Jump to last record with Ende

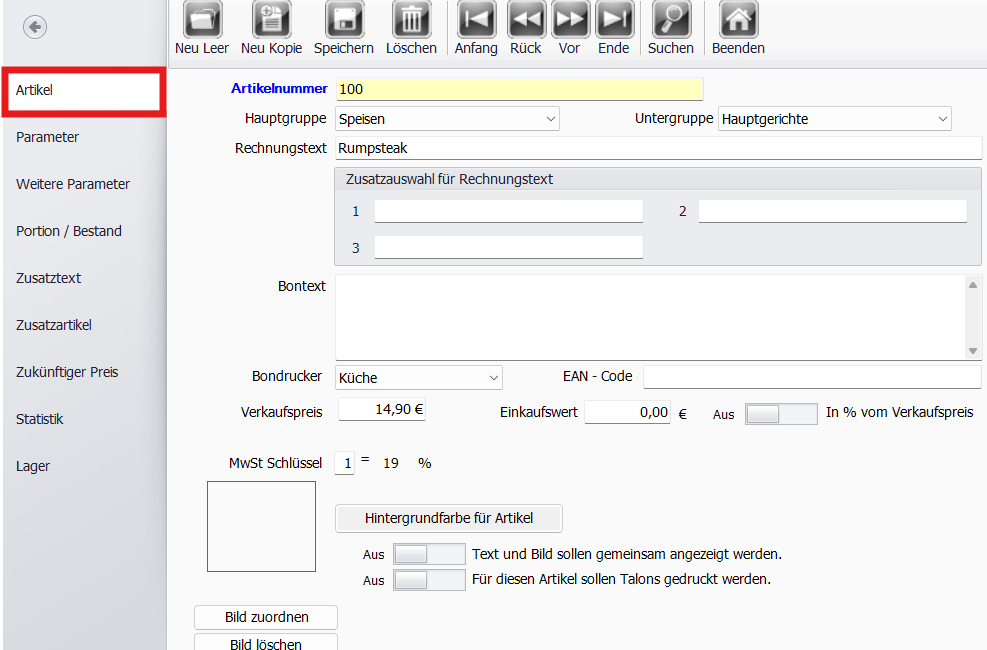coord(614,19)
